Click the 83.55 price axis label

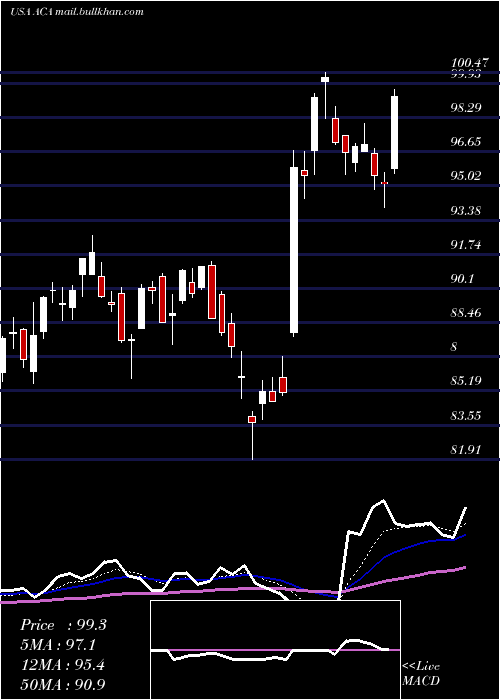pos(466,416)
